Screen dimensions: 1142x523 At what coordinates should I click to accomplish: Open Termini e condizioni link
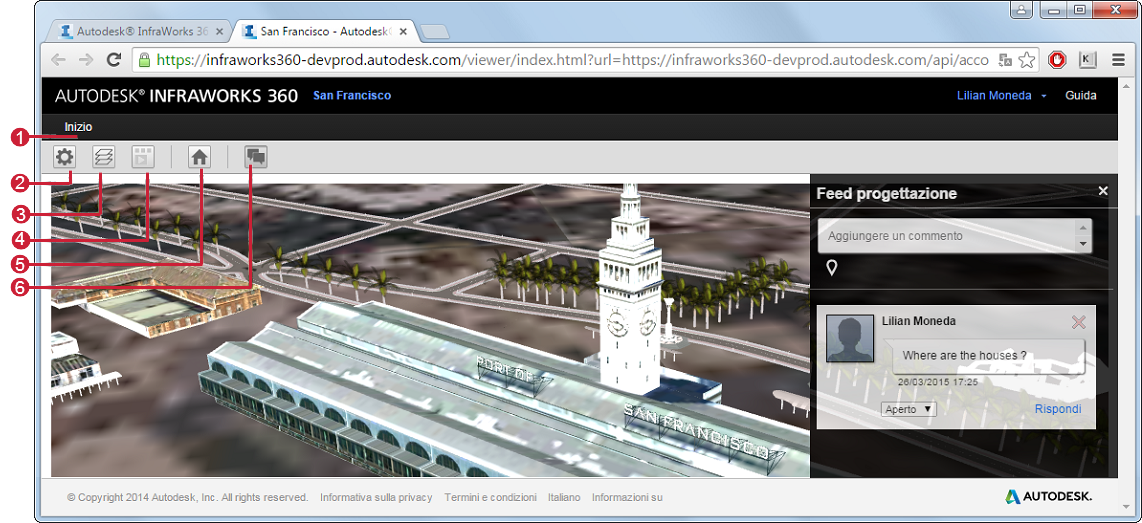click(490, 498)
